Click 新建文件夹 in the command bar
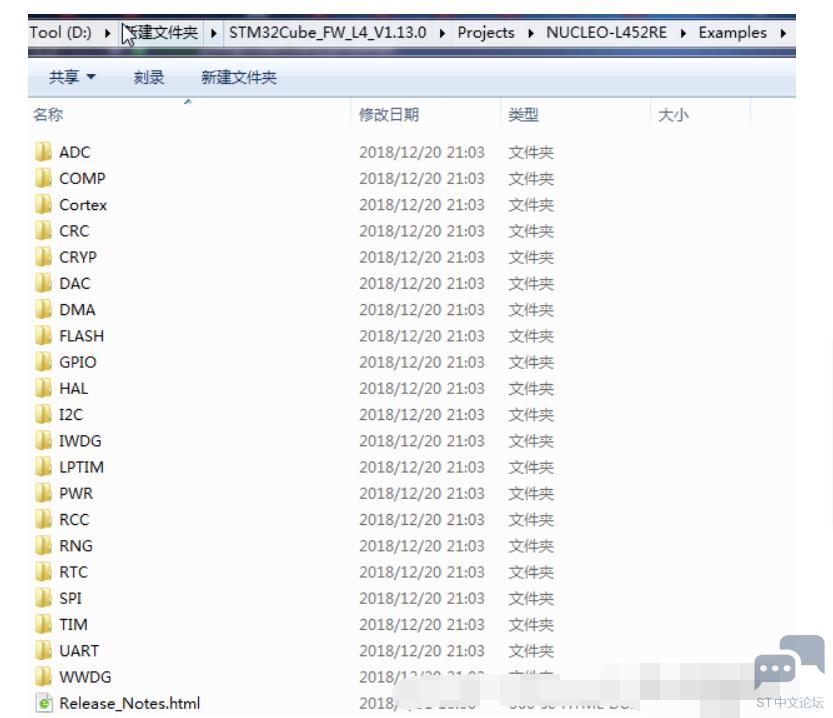The width and height of the screenshot is (833, 718). (x=239, y=78)
